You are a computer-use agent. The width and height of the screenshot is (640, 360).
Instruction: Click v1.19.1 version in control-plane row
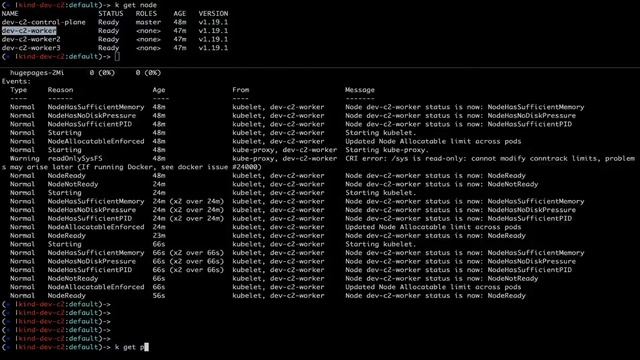tap(213, 22)
